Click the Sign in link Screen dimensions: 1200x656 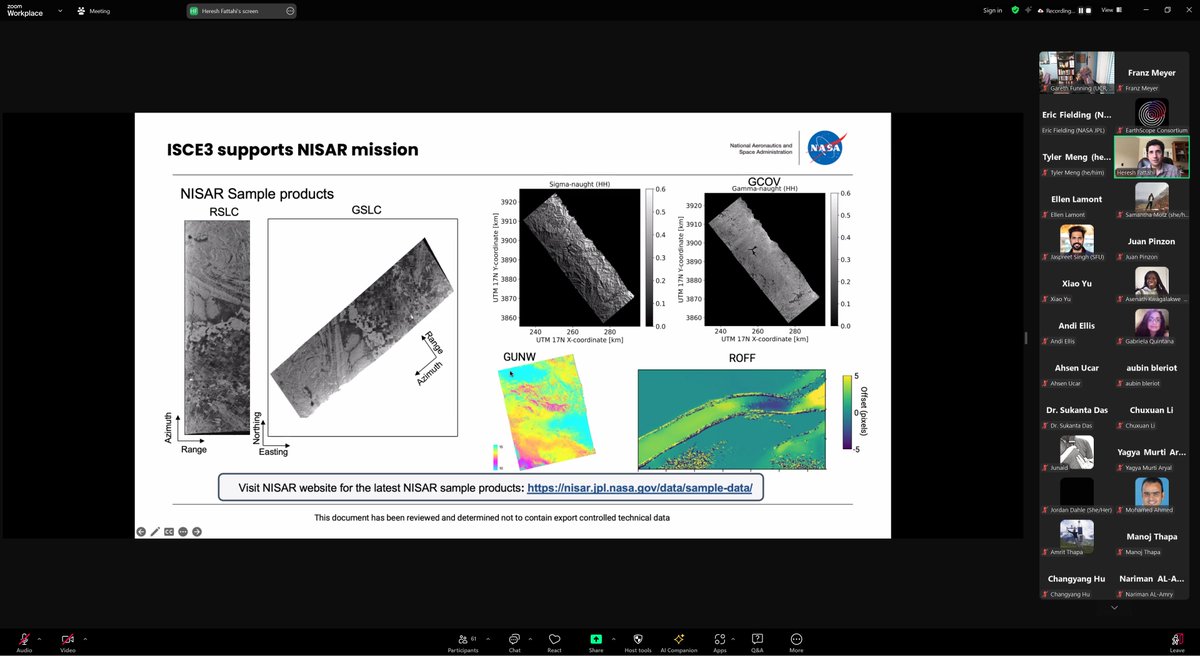coord(992,10)
